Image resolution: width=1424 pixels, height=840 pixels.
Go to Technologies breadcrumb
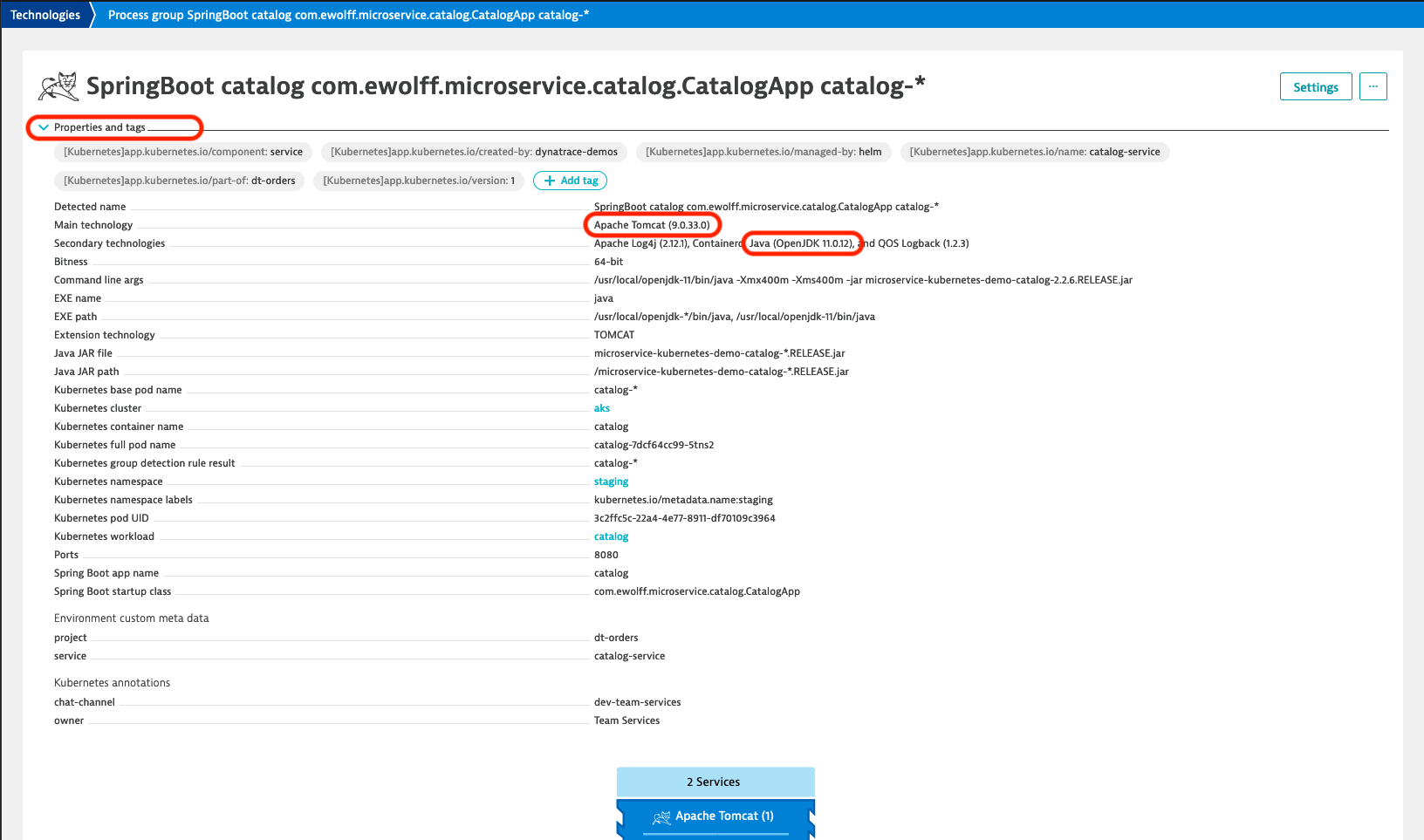pyautogui.click(x=45, y=15)
